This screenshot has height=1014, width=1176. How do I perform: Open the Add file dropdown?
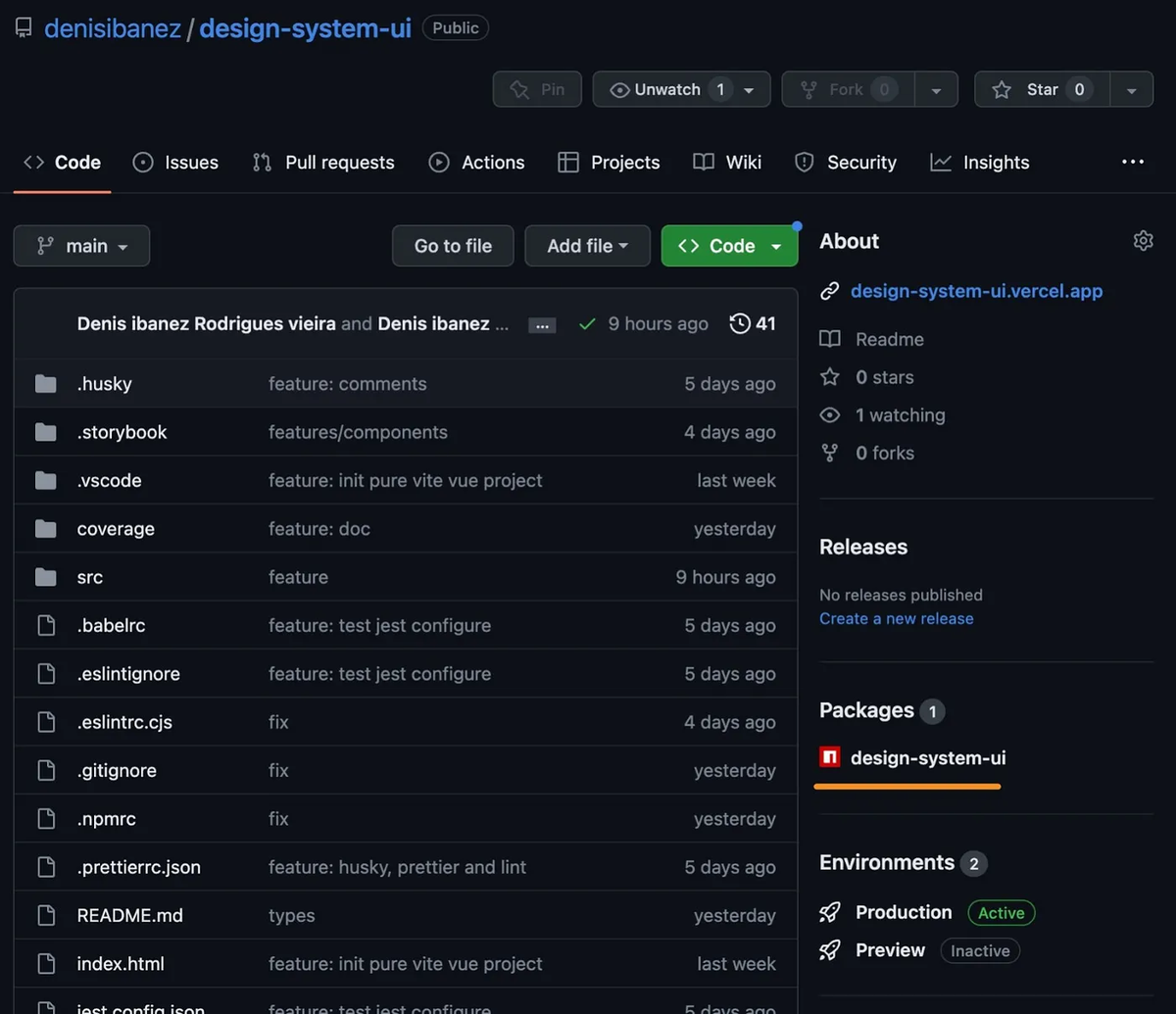(587, 246)
